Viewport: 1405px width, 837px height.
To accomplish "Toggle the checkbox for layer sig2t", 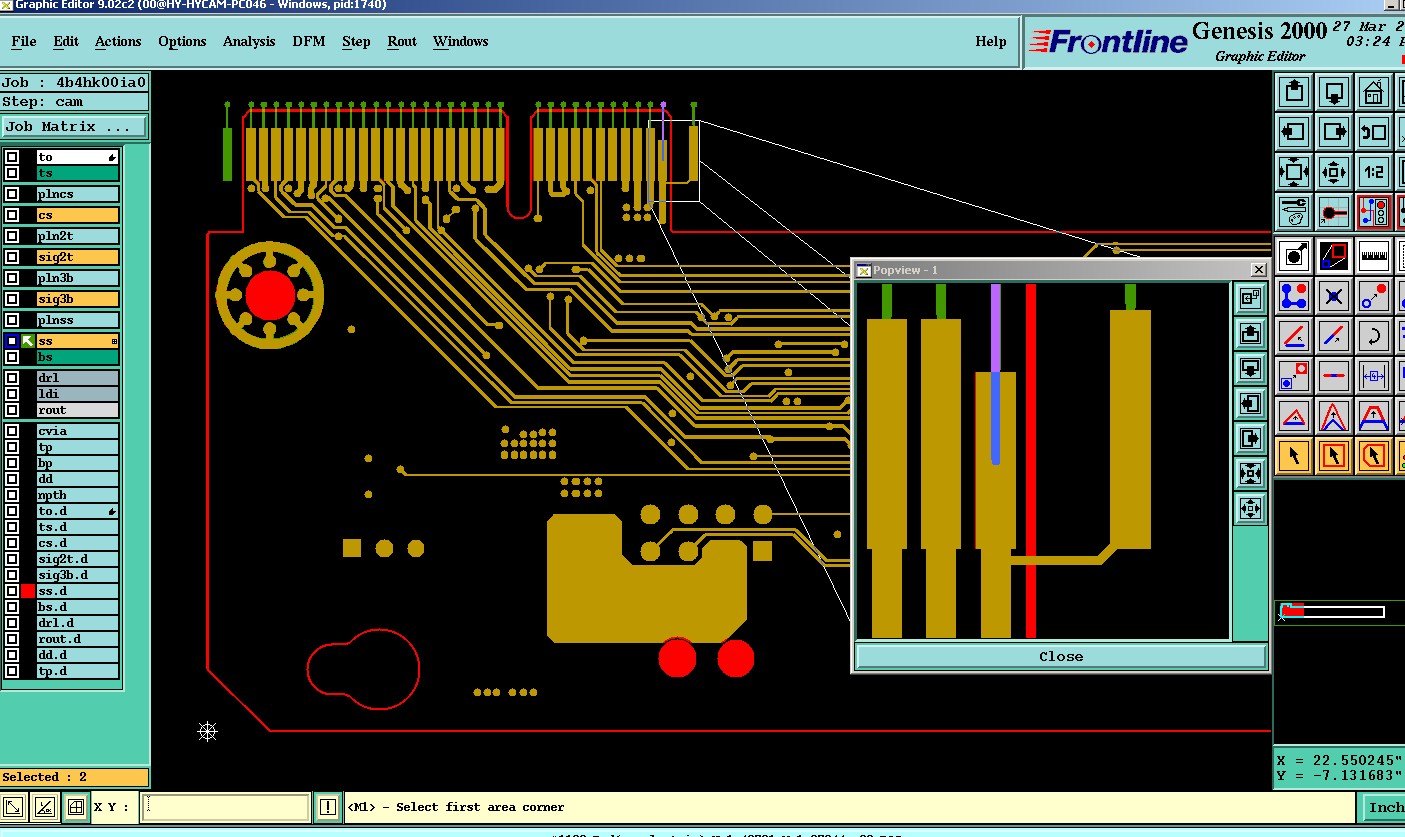I will pos(12,257).
